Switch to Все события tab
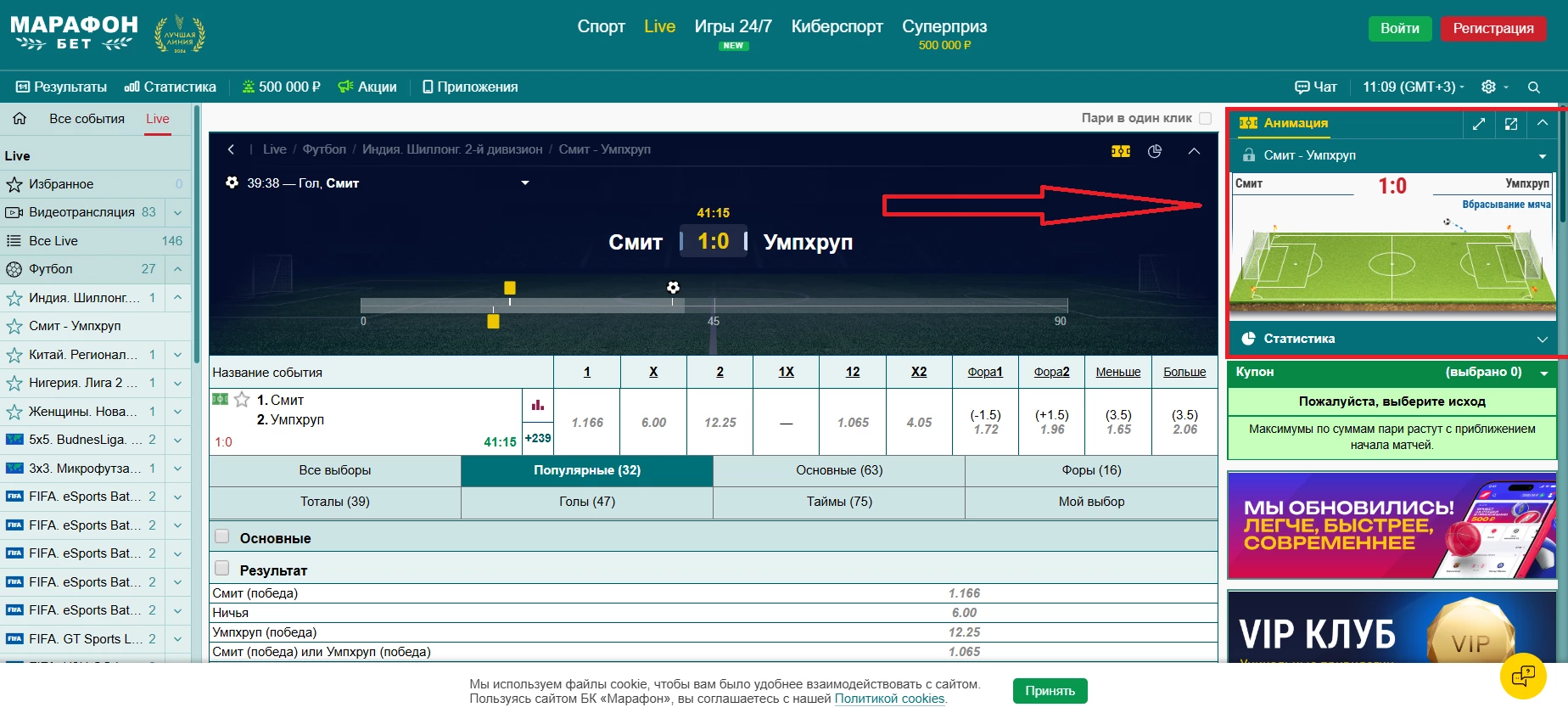 [x=87, y=119]
